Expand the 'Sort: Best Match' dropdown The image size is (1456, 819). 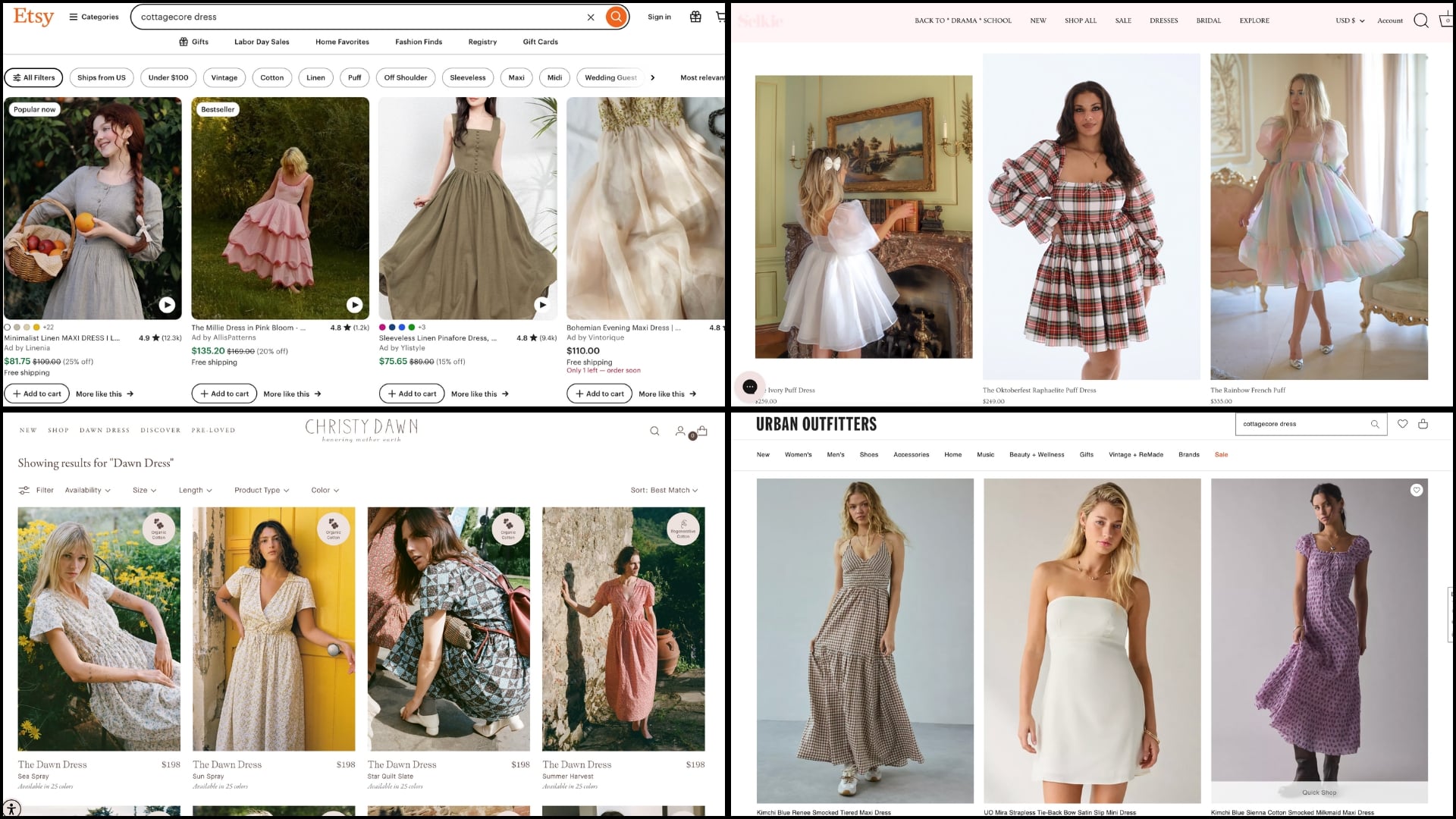pos(664,490)
